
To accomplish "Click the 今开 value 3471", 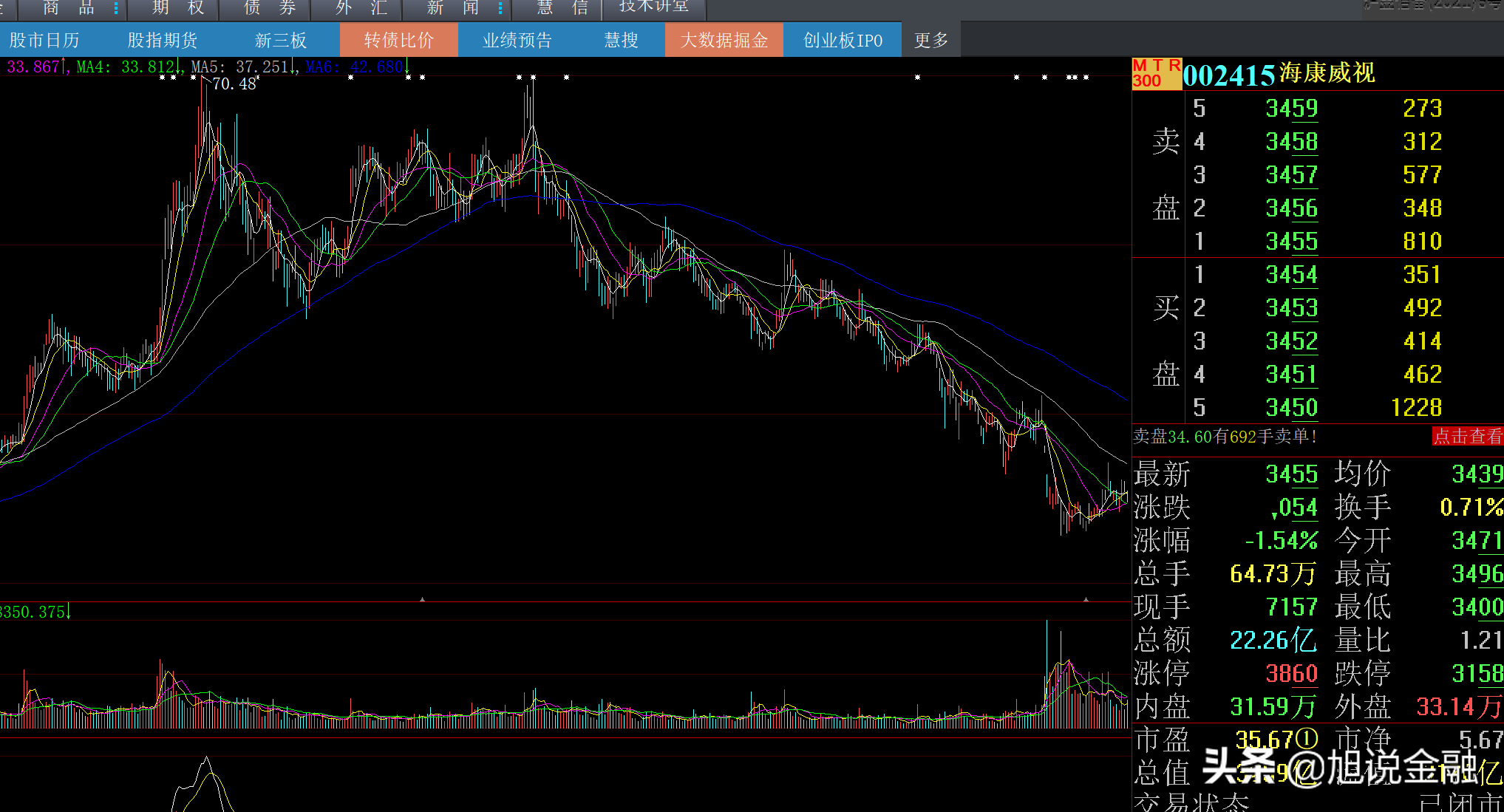I will point(1477,541).
